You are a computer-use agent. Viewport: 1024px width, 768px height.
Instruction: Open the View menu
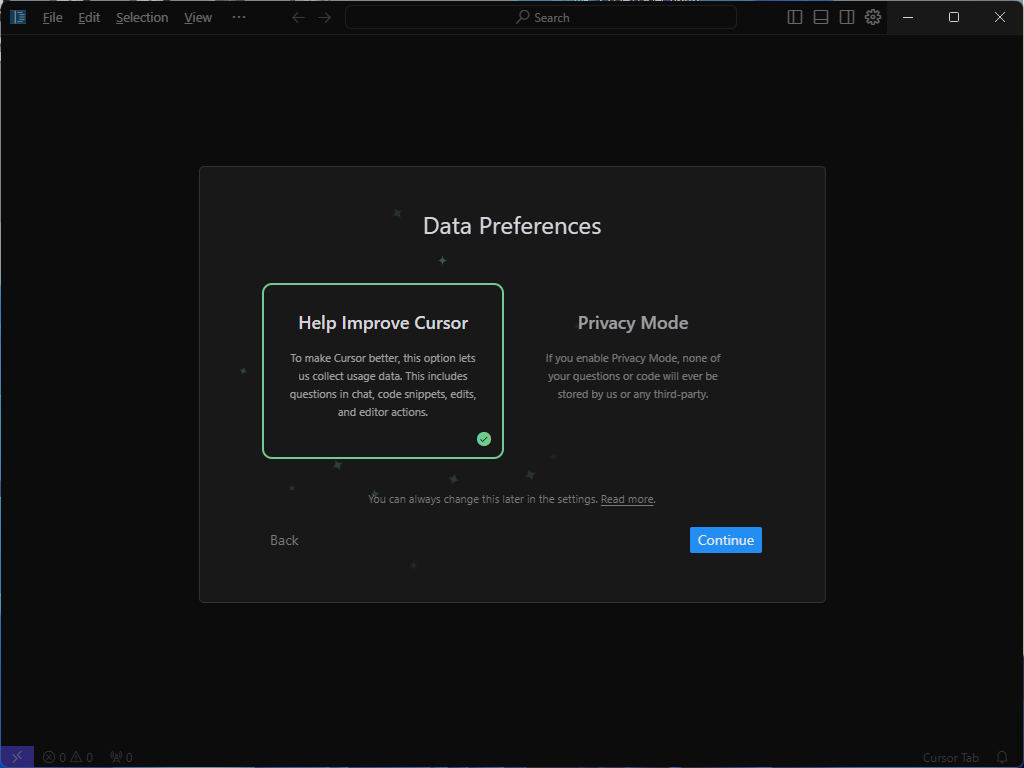(198, 18)
